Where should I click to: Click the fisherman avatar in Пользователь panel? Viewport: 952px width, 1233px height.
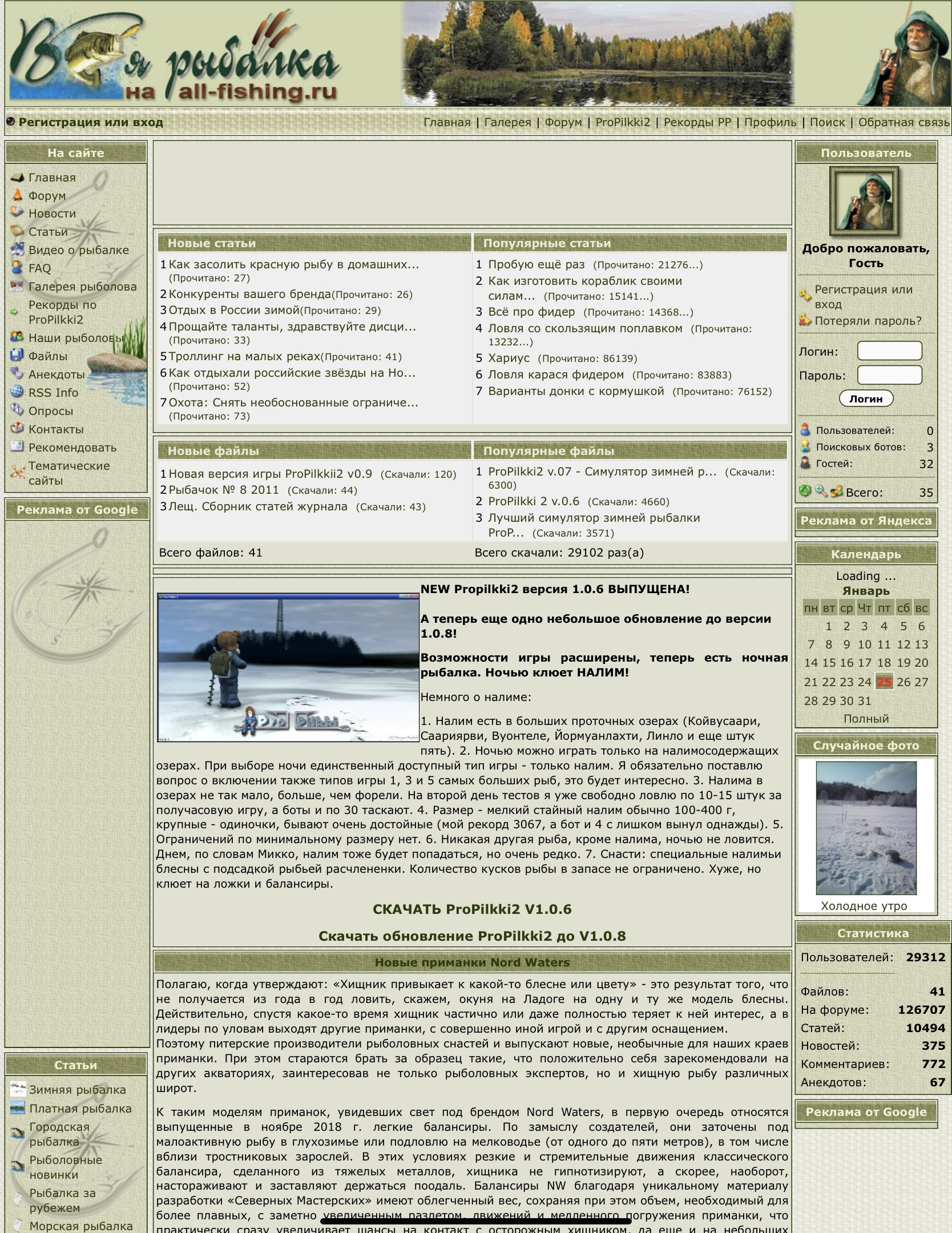(x=864, y=202)
